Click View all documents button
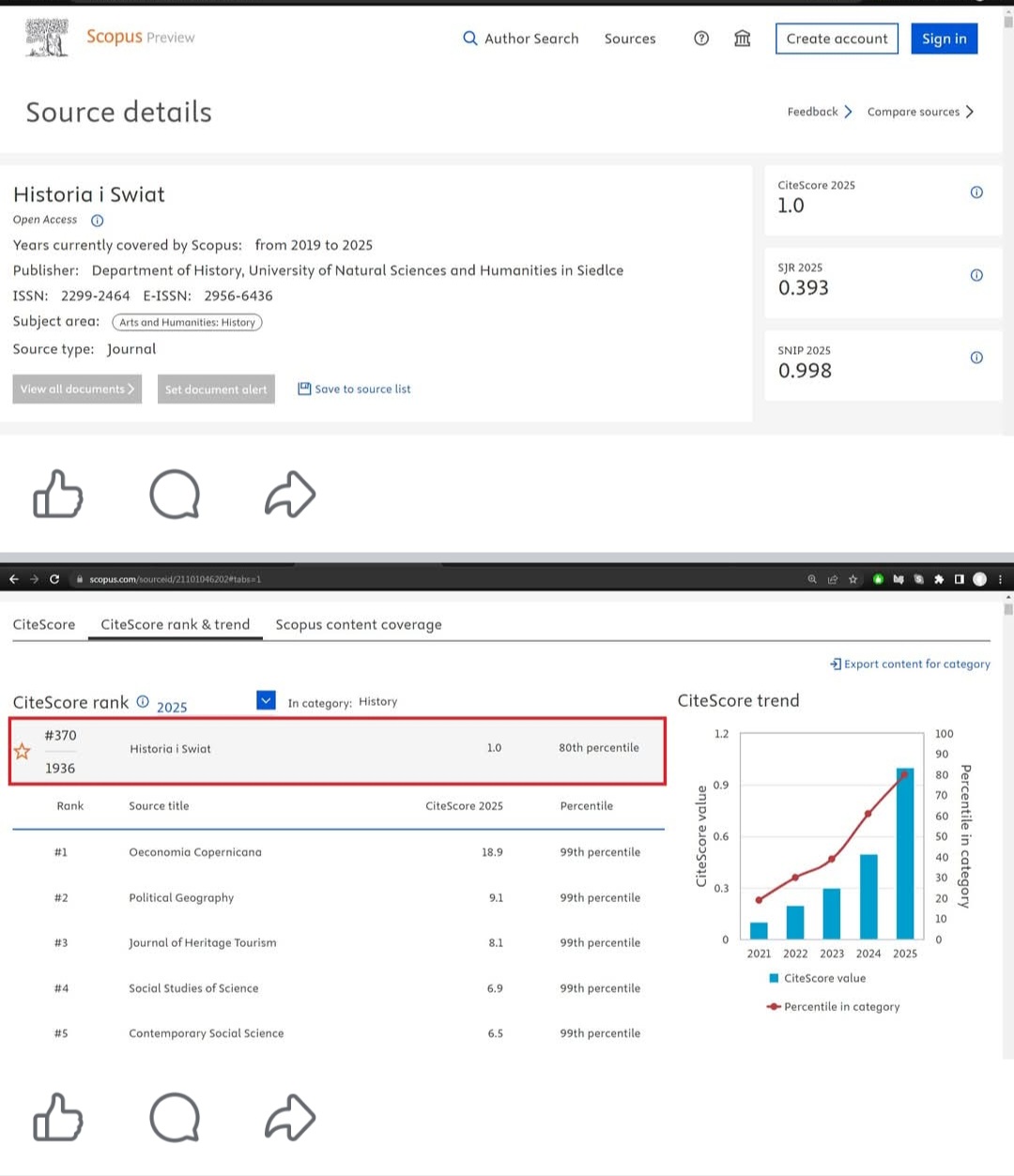The width and height of the screenshot is (1014, 1176). tap(77, 389)
